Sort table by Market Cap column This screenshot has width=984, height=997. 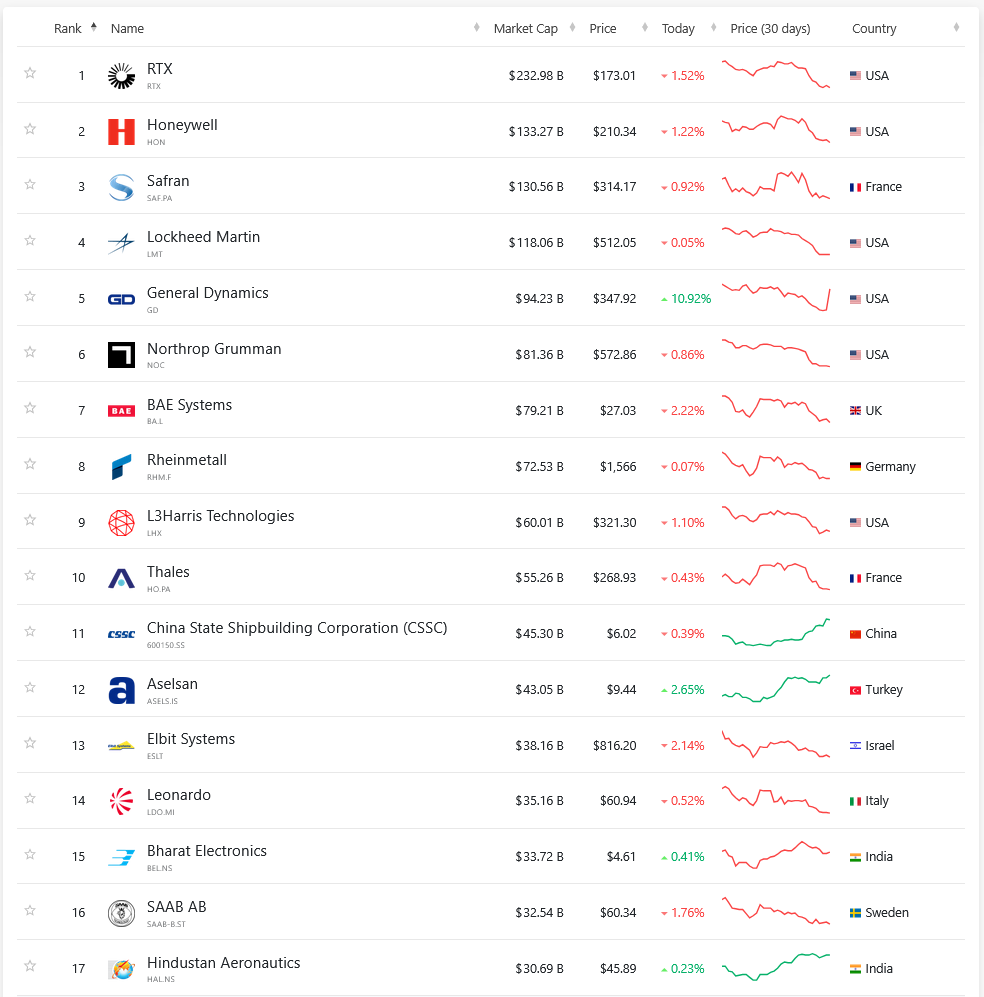[x=526, y=29]
